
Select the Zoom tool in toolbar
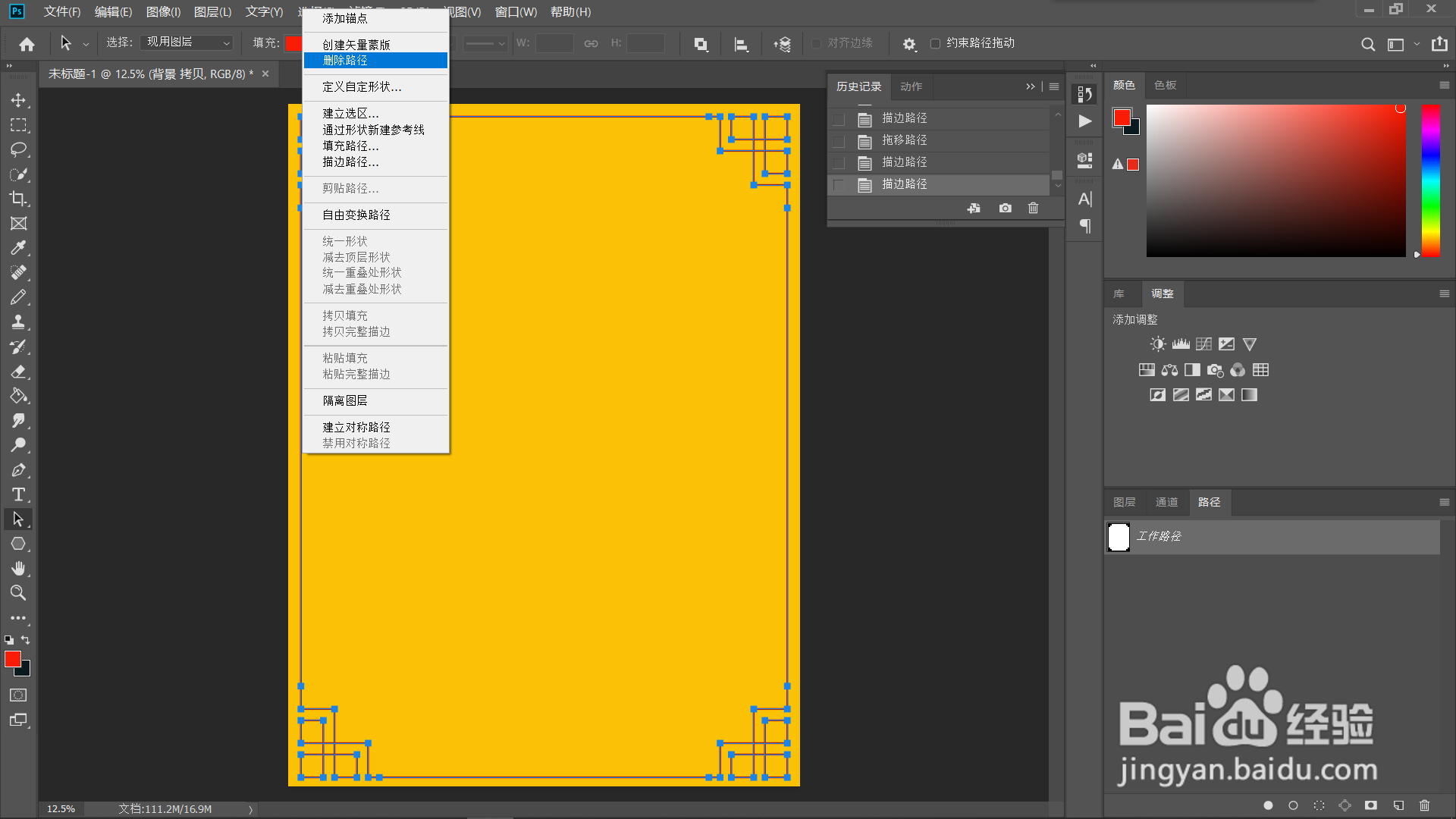point(18,593)
